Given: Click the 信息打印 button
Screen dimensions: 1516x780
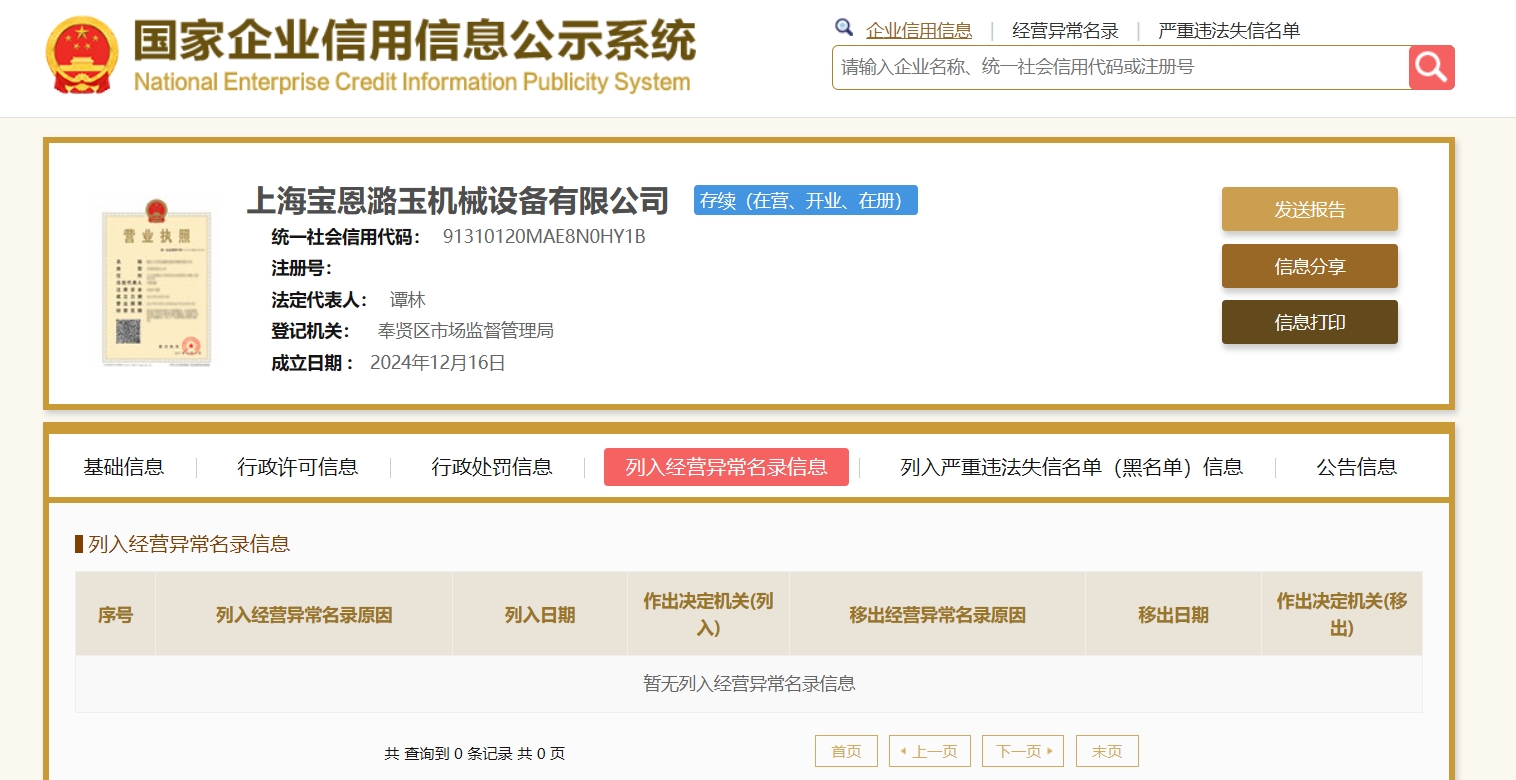Looking at the screenshot, I should (x=1310, y=322).
